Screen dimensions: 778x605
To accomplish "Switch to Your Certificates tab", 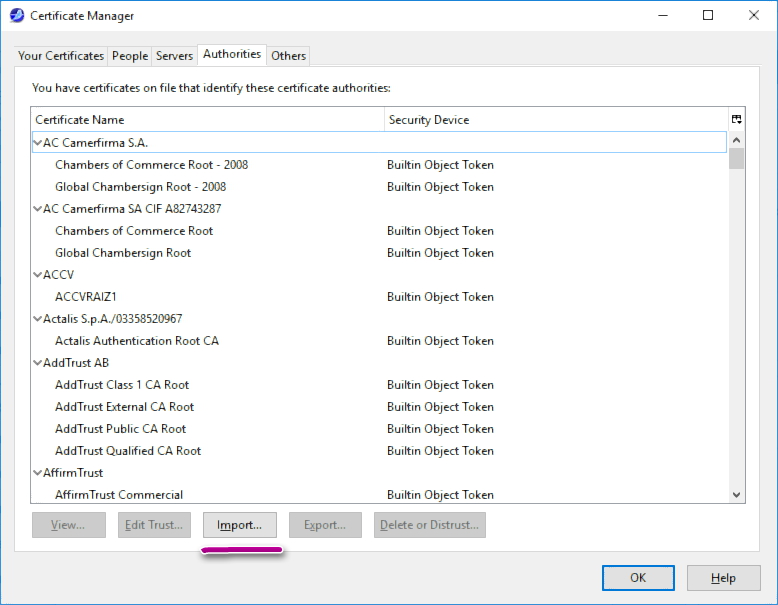I will pos(61,56).
